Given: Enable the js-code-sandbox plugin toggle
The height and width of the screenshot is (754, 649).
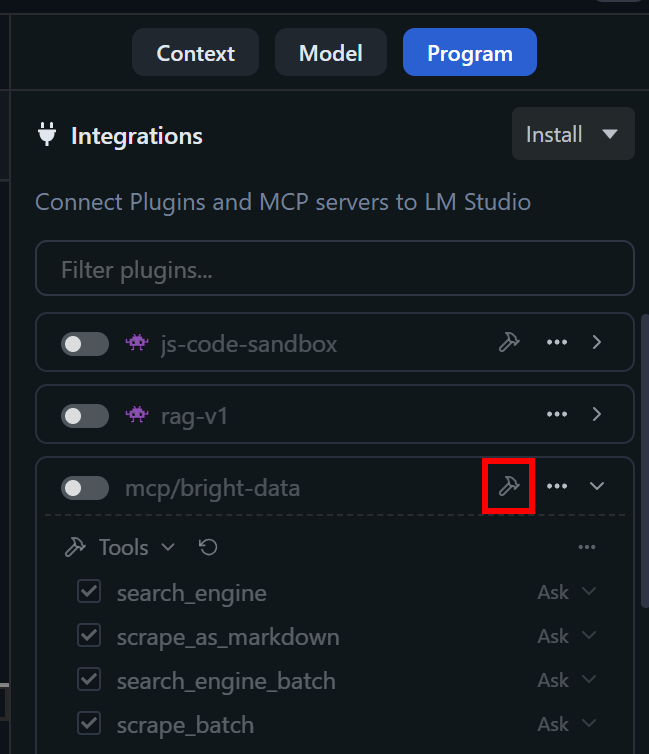Looking at the screenshot, I should tap(85, 344).
